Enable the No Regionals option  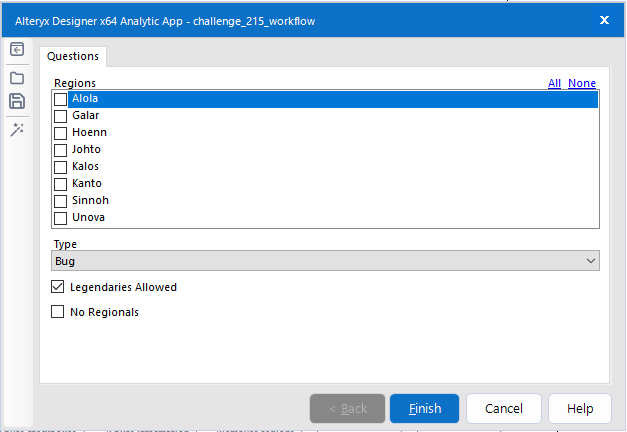coord(58,312)
